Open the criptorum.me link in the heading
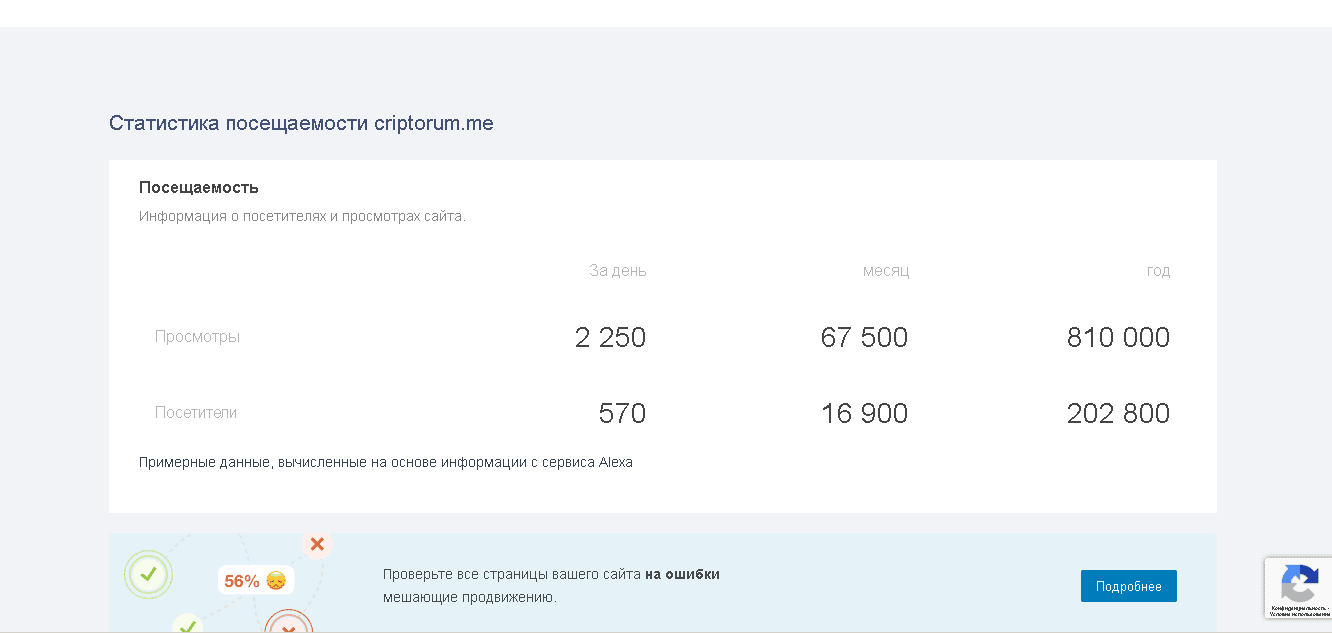Image resolution: width=1332 pixels, height=633 pixels. pyautogui.click(x=434, y=123)
